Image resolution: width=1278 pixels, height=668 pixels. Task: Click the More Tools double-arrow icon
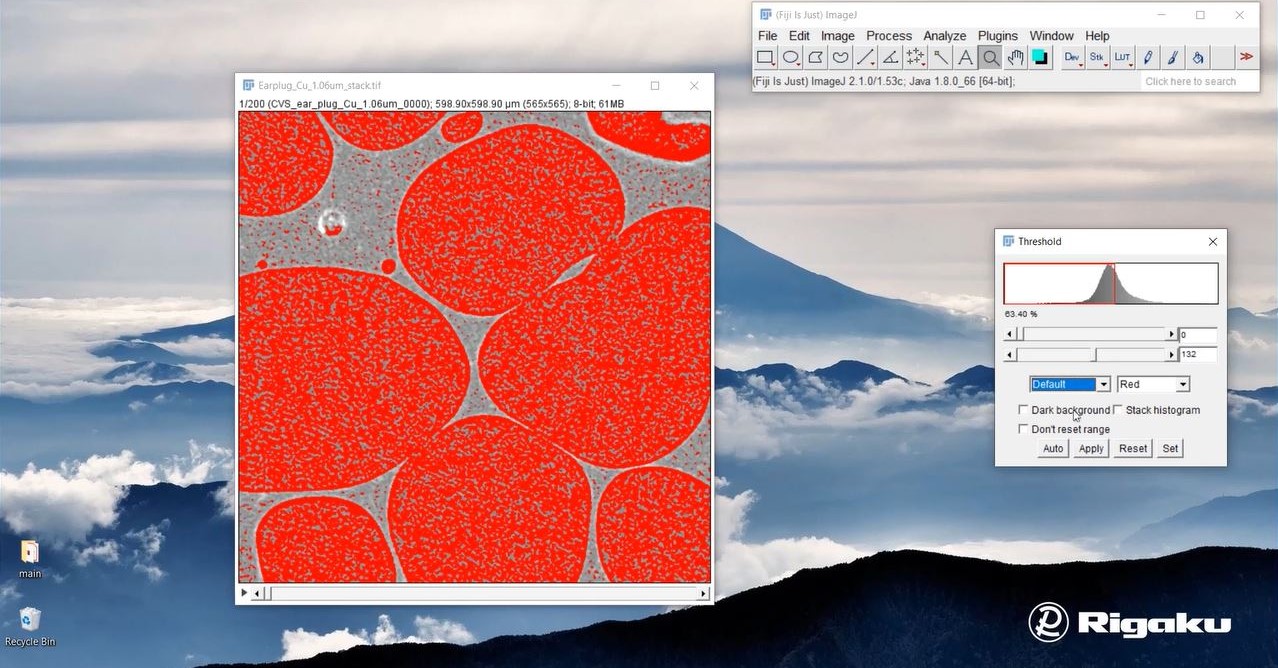point(1246,57)
